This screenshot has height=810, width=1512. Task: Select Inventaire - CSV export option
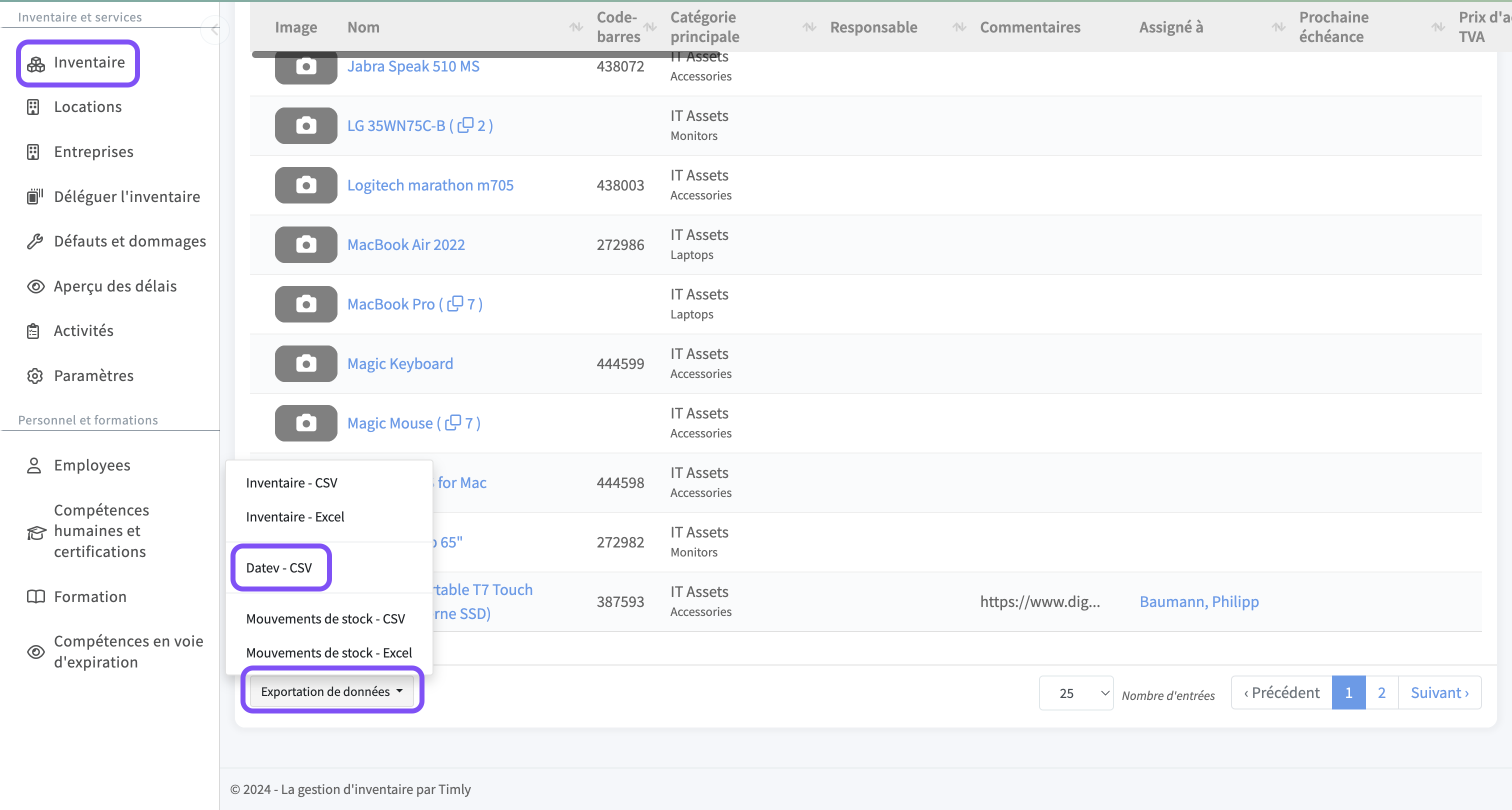coord(291,483)
